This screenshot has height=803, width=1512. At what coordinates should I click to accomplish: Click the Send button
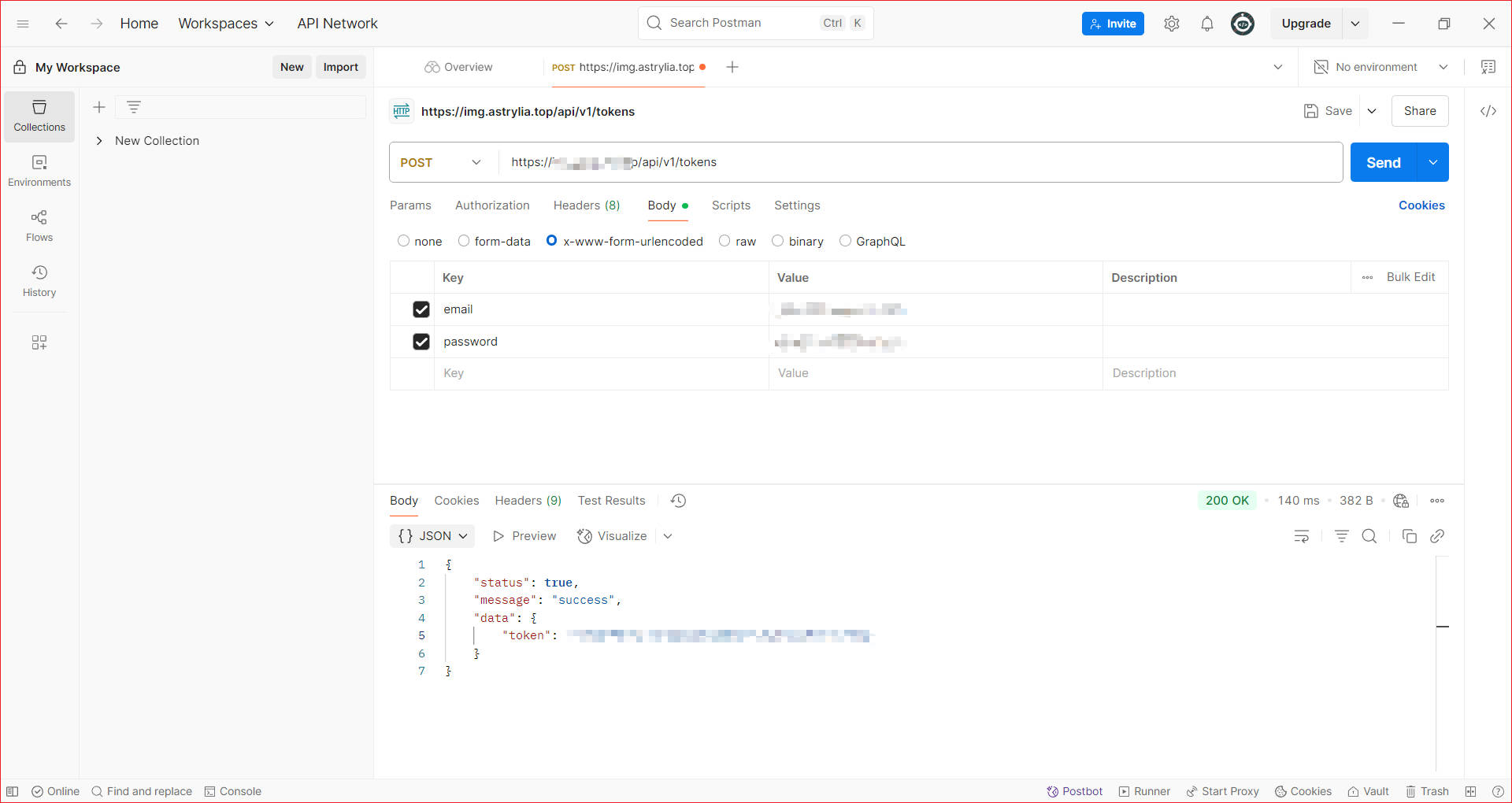click(1384, 162)
